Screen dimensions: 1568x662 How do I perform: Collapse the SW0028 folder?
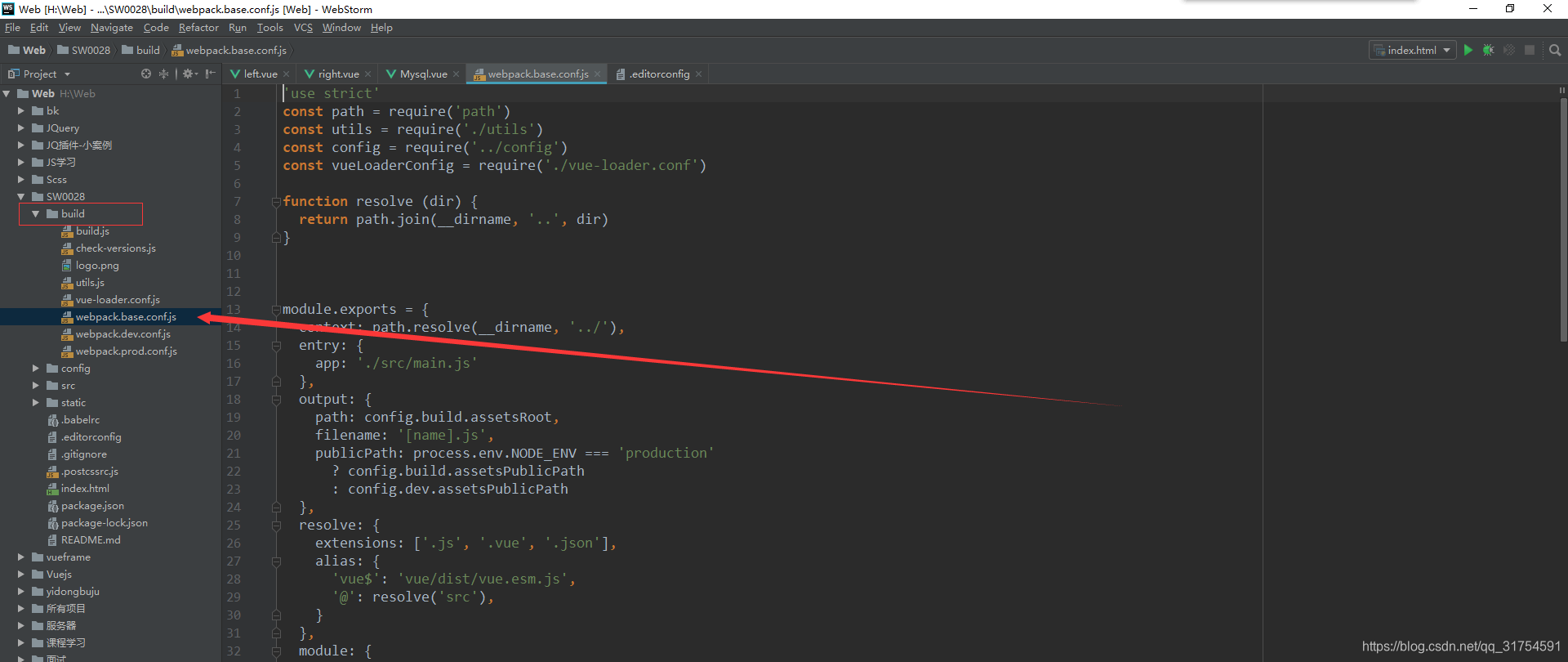click(20, 196)
